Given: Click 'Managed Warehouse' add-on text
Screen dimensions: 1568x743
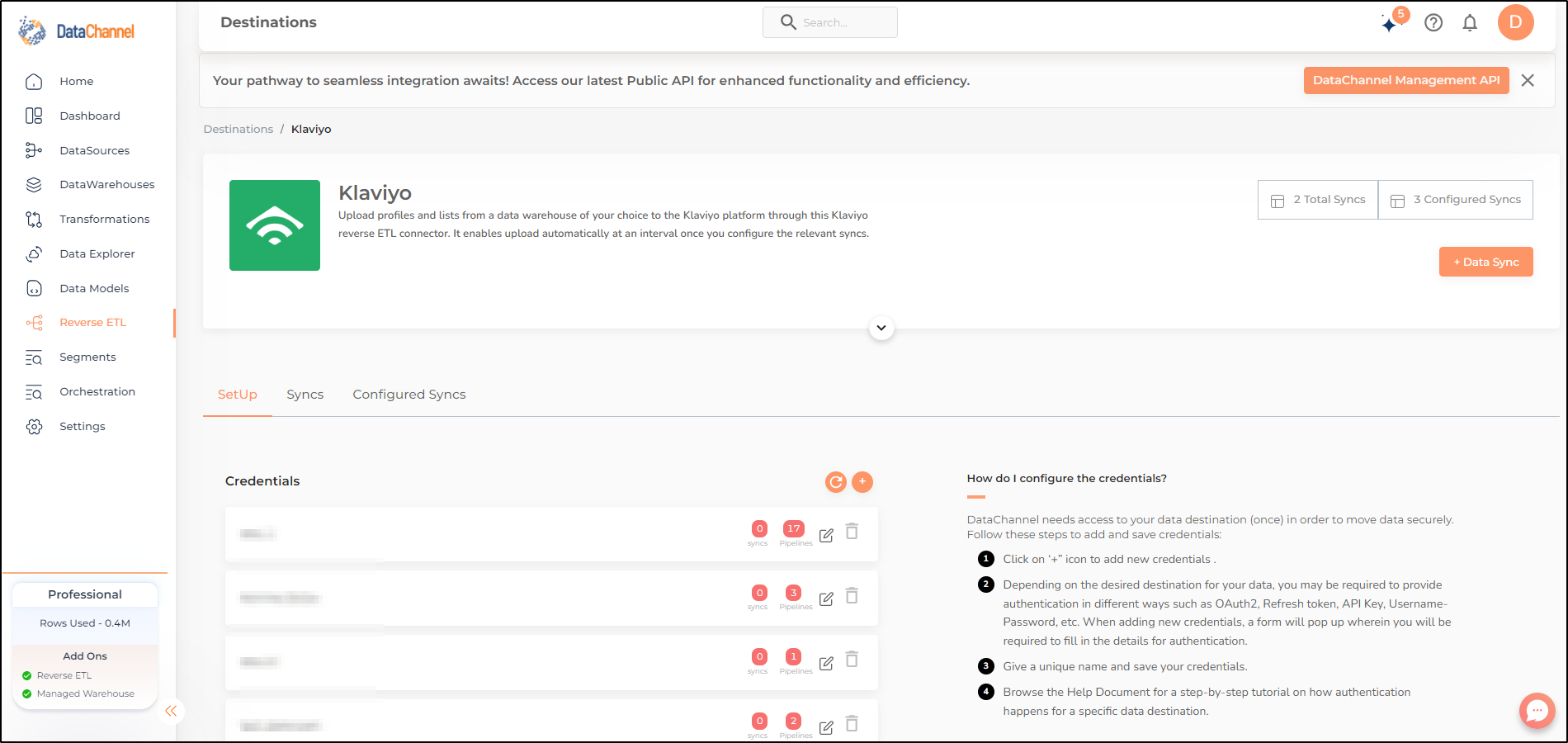Looking at the screenshot, I should tap(86, 694).
